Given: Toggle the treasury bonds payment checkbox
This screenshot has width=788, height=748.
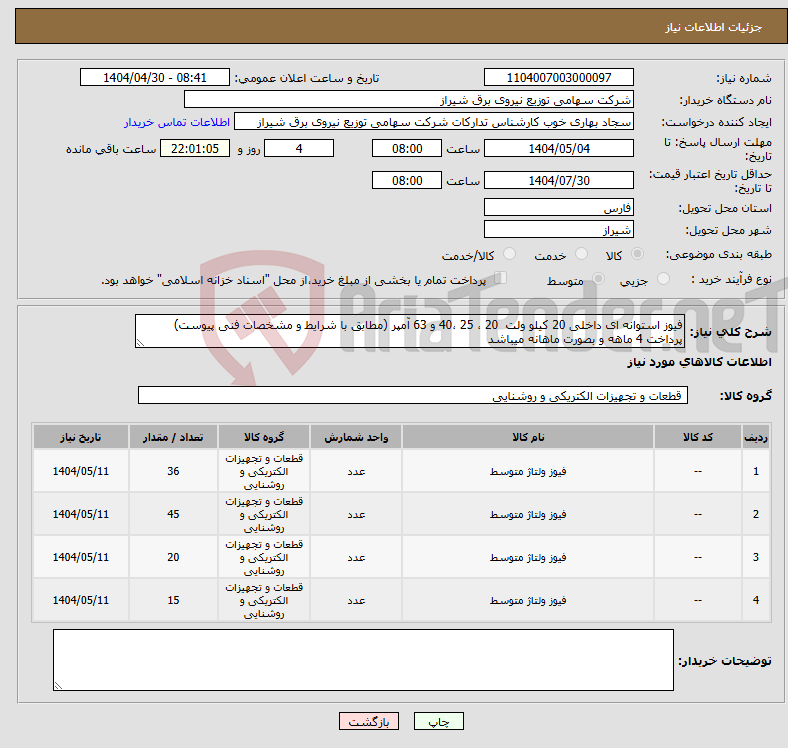Looking at the screenshot, I should 502,279.
